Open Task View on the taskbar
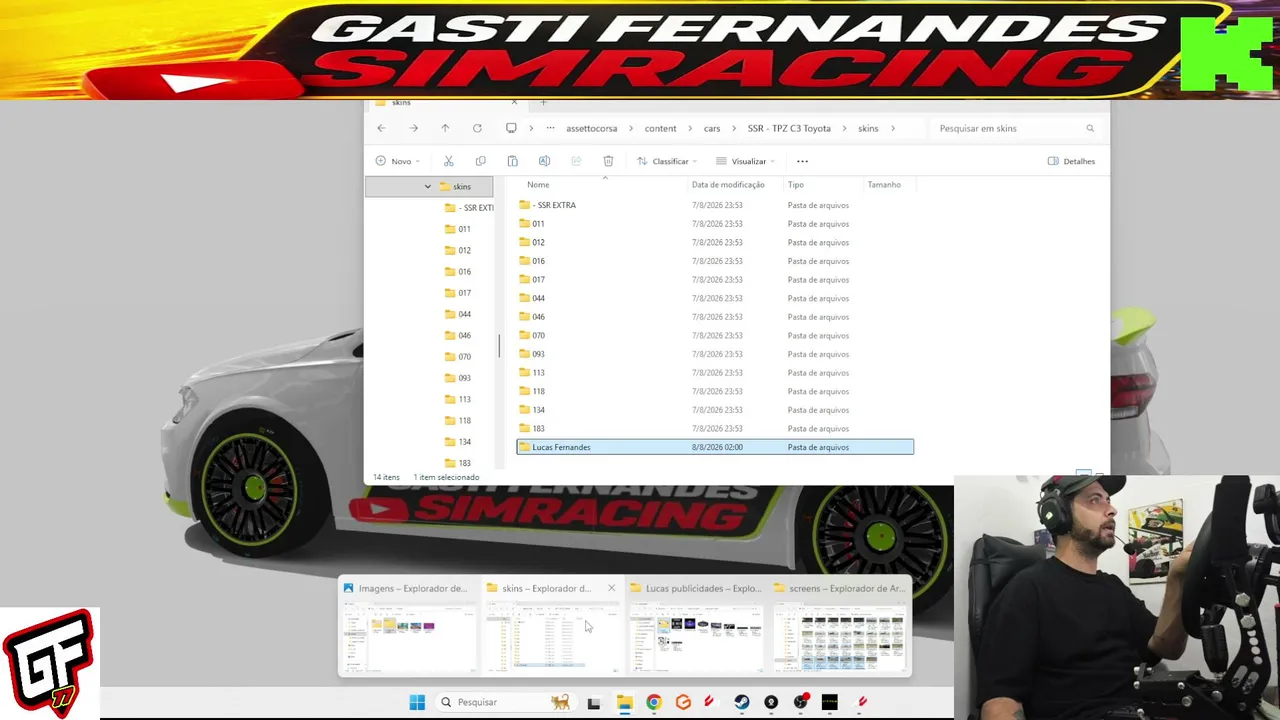The width and height of the screenshot is (1280, 720). point(593,702)
